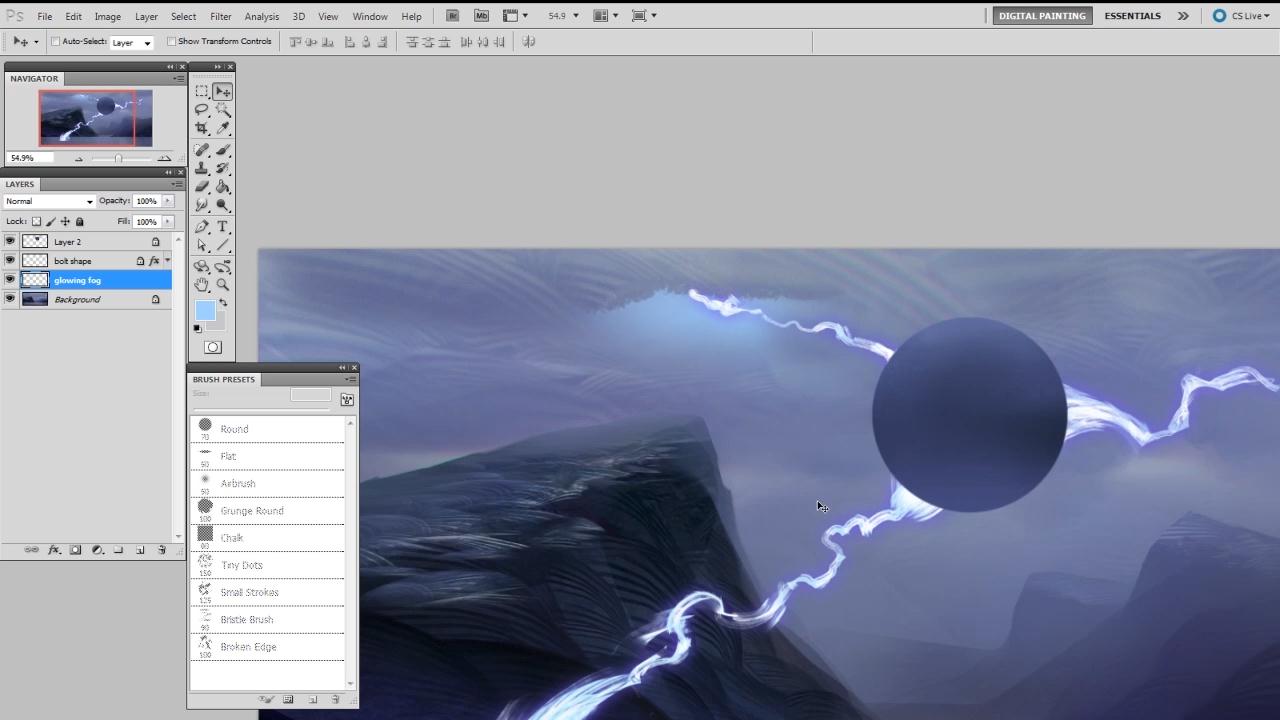The image size is (1280, 720).
Task: Hide the bolt shape layer
Action: point(10,260)
